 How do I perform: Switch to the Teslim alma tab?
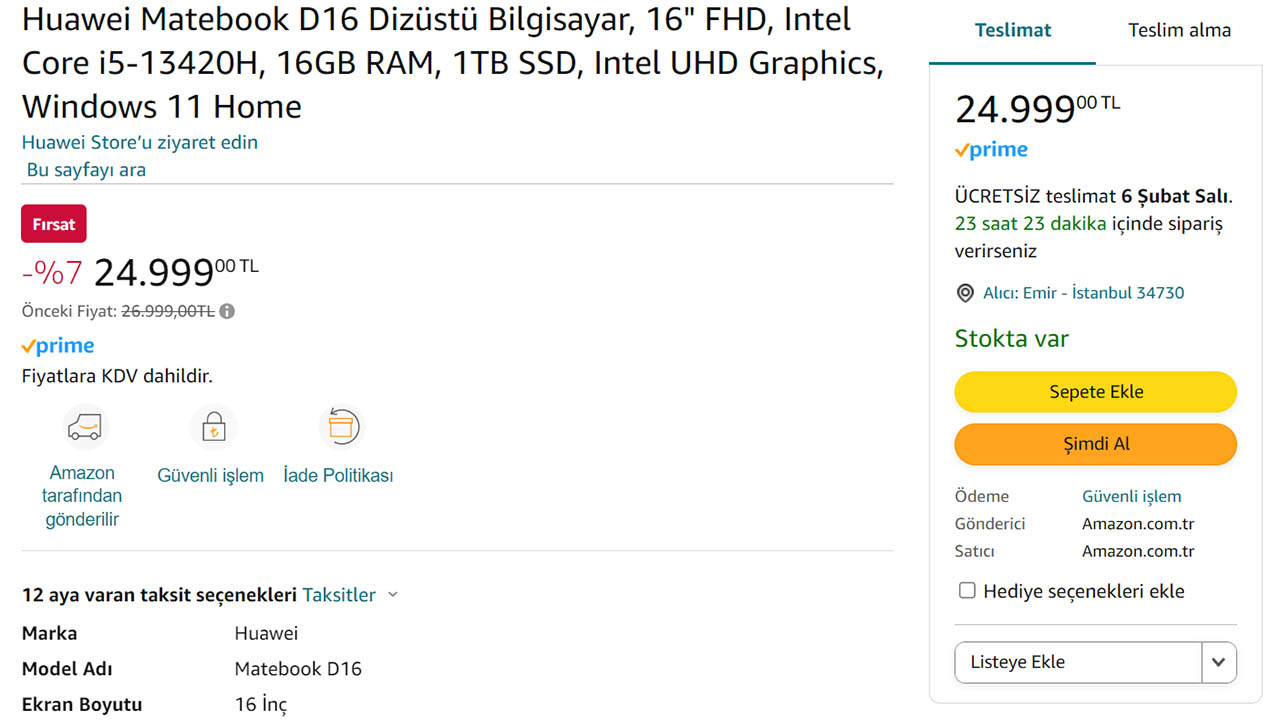point(1179,30)
